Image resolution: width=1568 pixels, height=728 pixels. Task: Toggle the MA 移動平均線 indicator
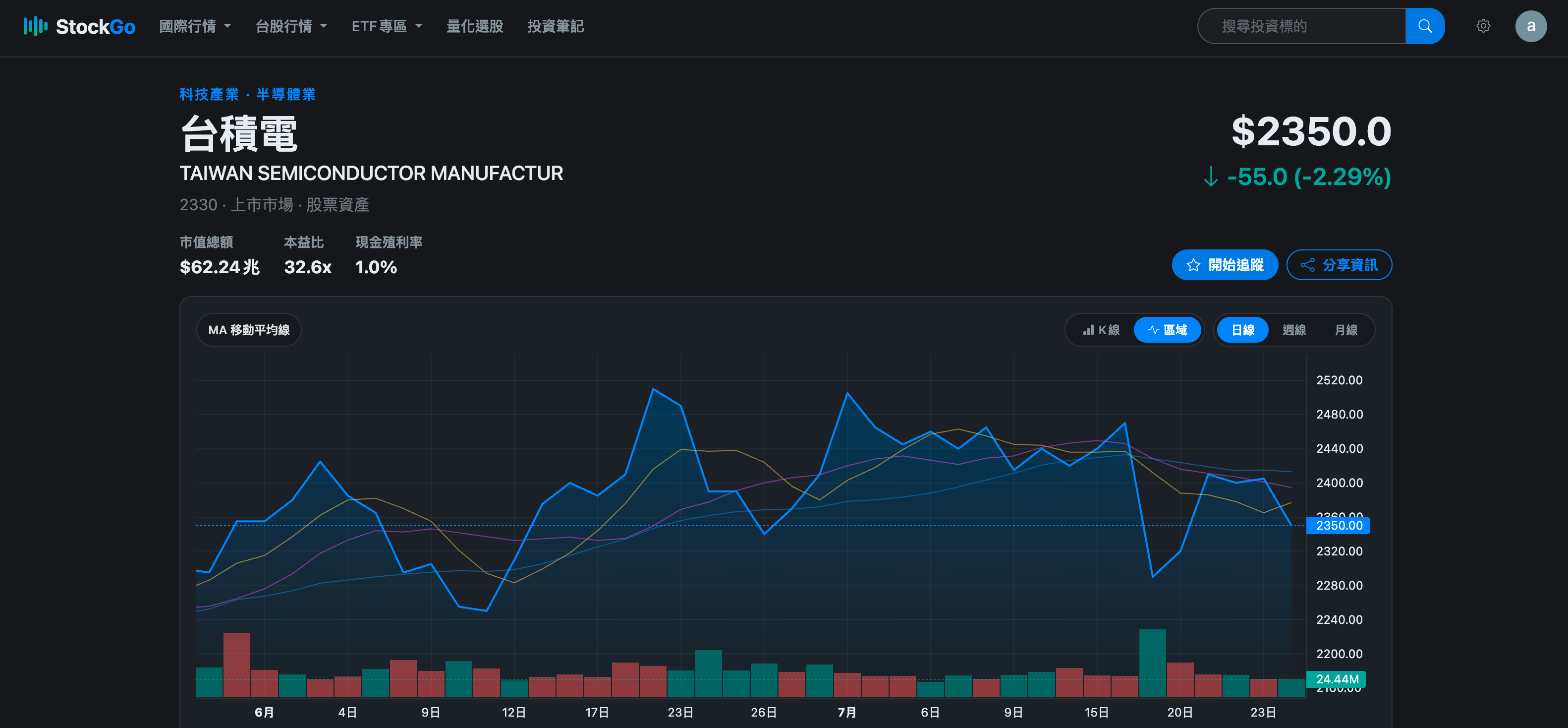pyautogui.click(x=248, y=330)
